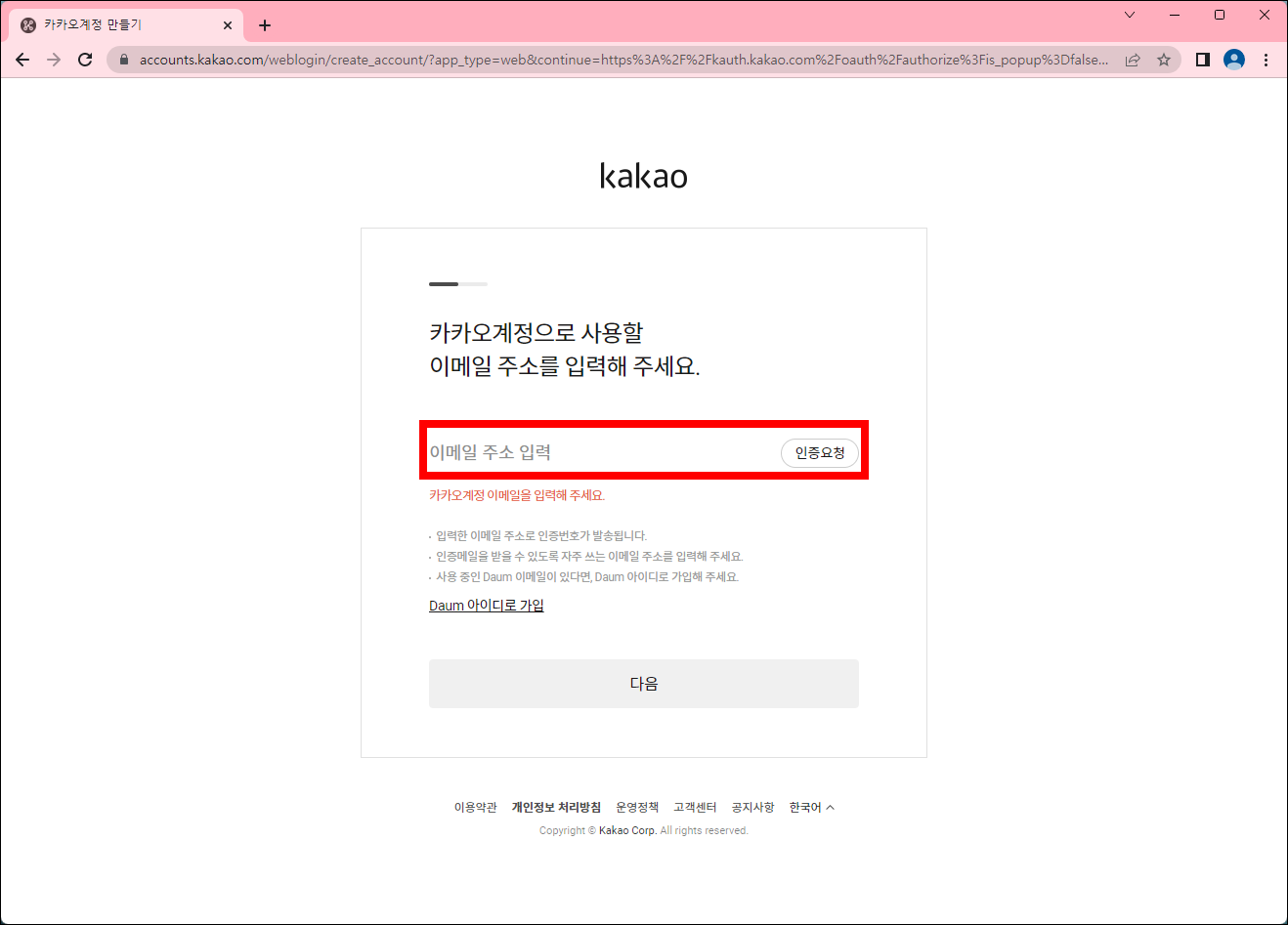Go back using the browser back arrow

[22, 60]
